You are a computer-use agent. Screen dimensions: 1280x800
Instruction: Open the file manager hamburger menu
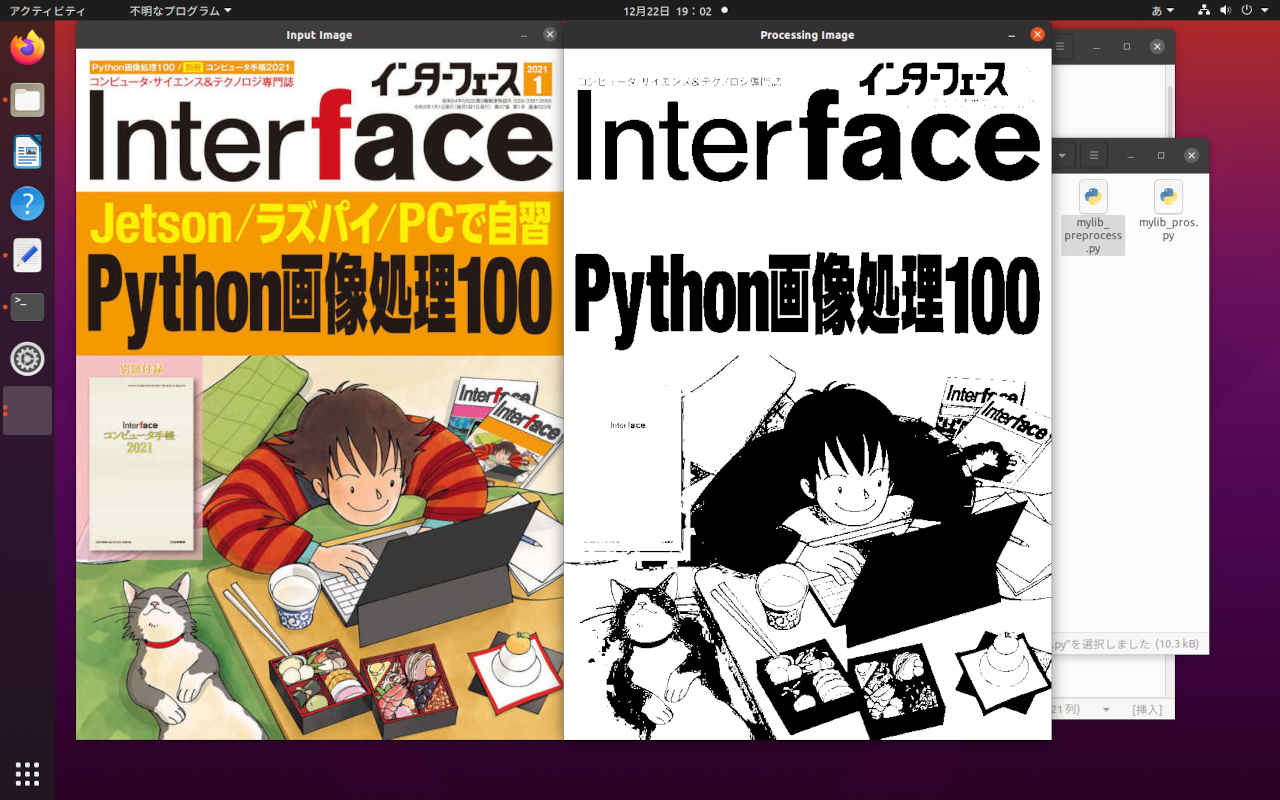[x=1094, y=156]
